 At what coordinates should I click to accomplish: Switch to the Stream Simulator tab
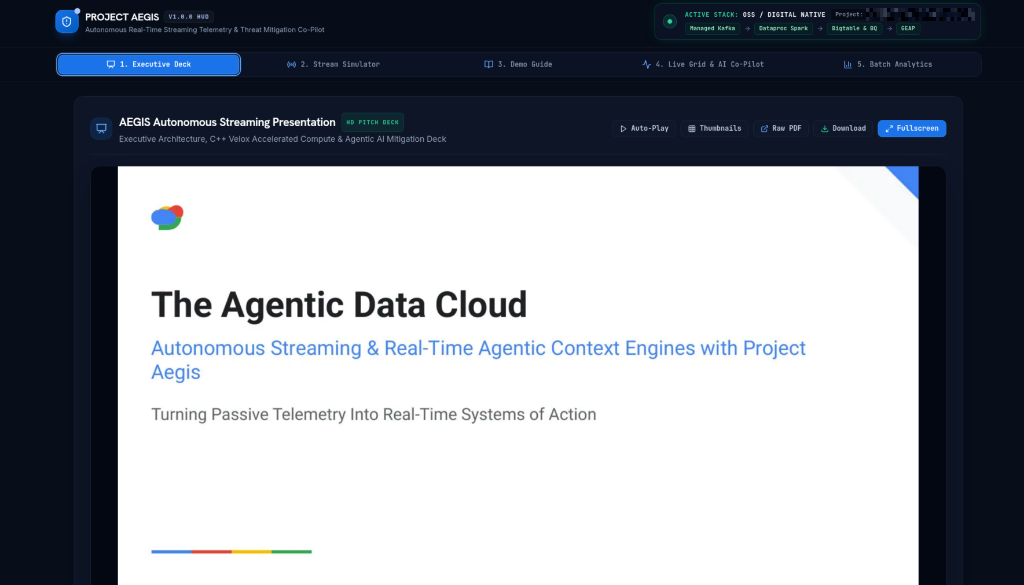pos(333,65)
